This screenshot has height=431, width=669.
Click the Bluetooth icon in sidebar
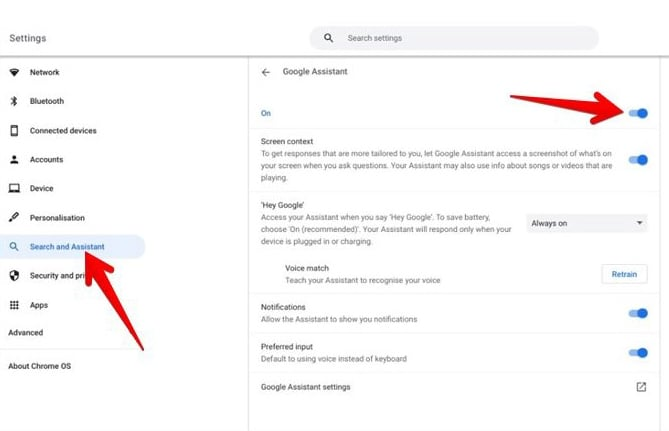click(14, 101)
